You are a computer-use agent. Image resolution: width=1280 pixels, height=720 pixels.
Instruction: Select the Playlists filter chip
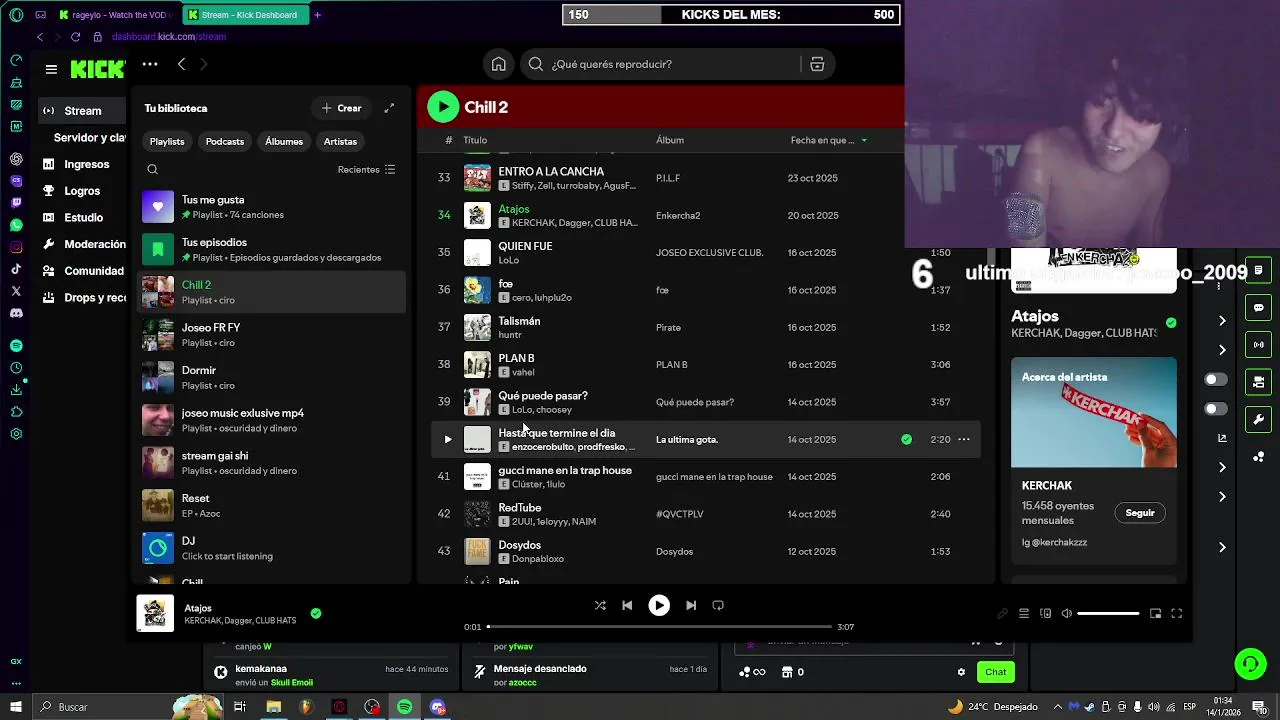point(167,141)
